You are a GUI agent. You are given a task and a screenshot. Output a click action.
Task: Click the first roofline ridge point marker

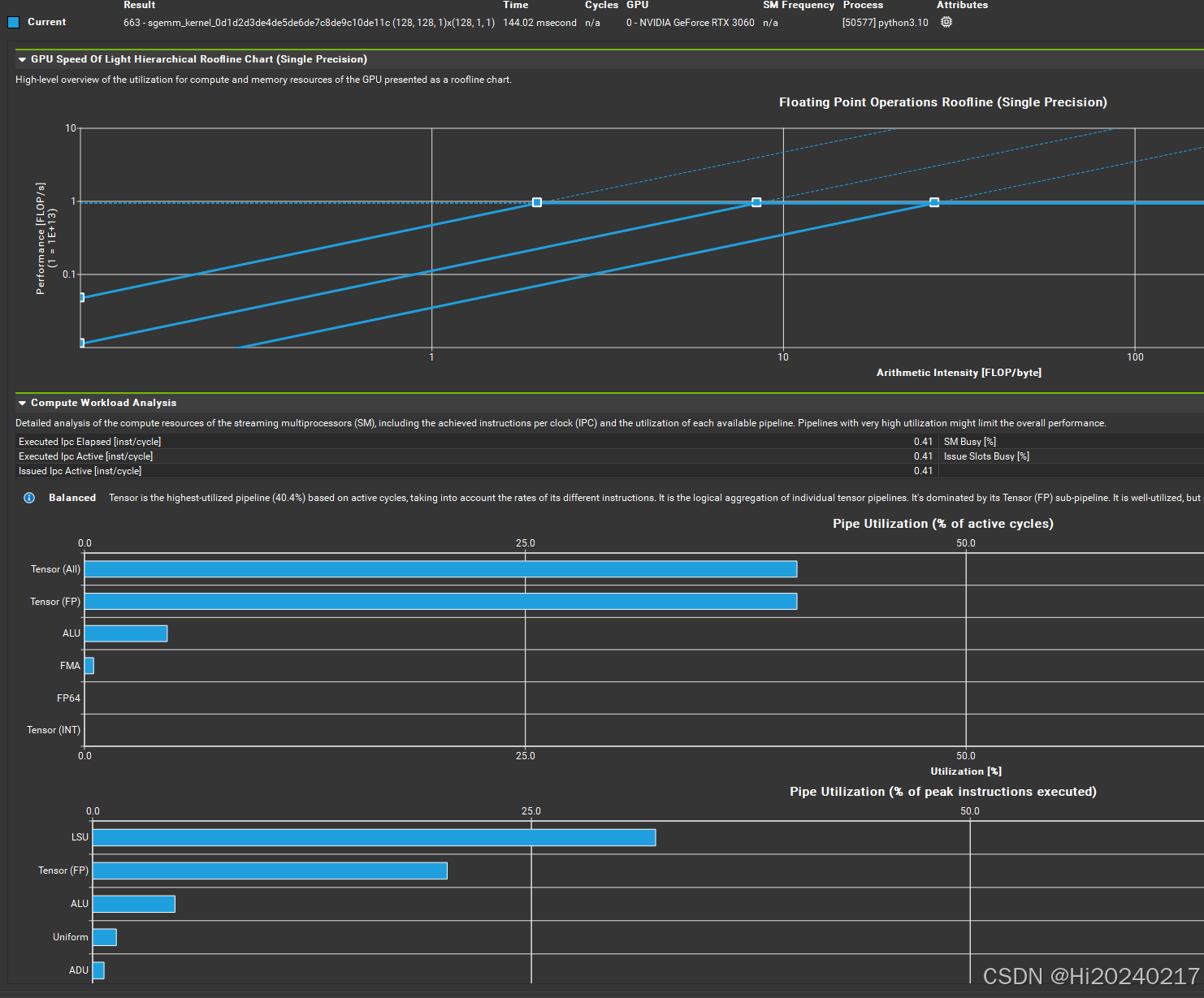point(537,202)
